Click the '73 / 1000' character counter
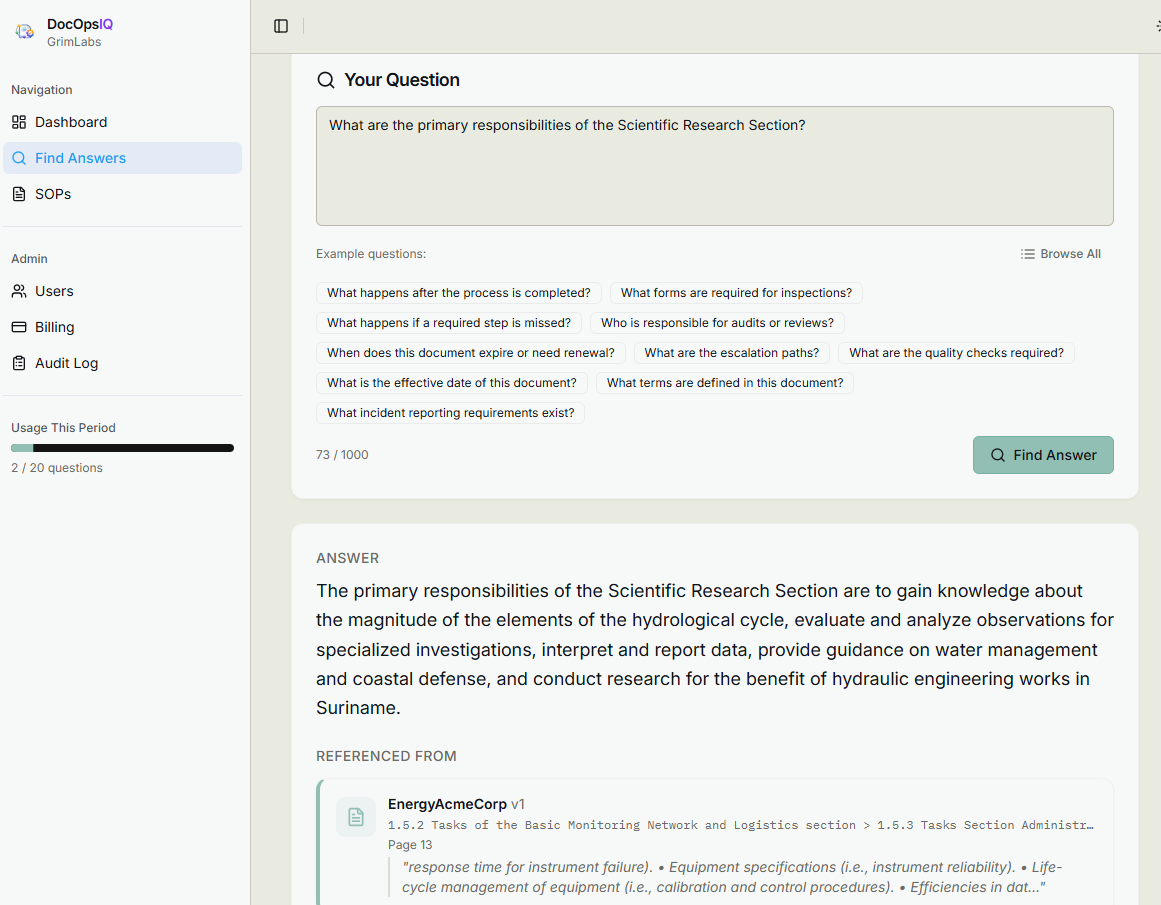 click(x=342, y=455)
